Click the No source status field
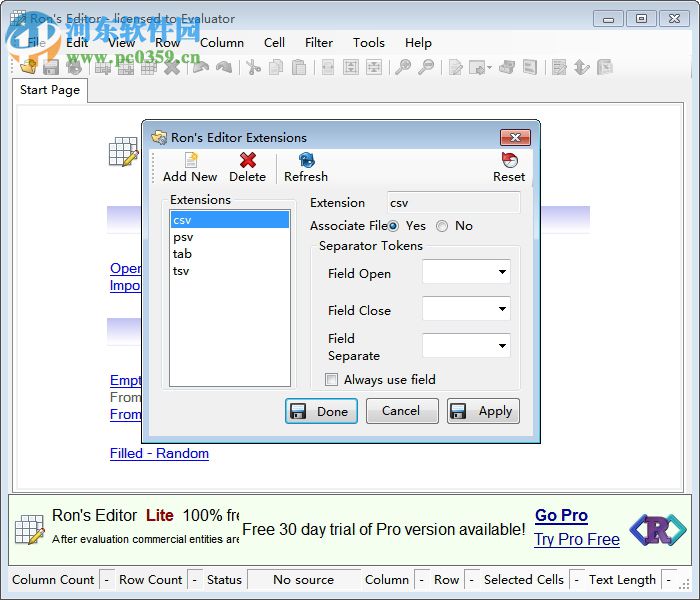700x600 pixels. [304, 579]
